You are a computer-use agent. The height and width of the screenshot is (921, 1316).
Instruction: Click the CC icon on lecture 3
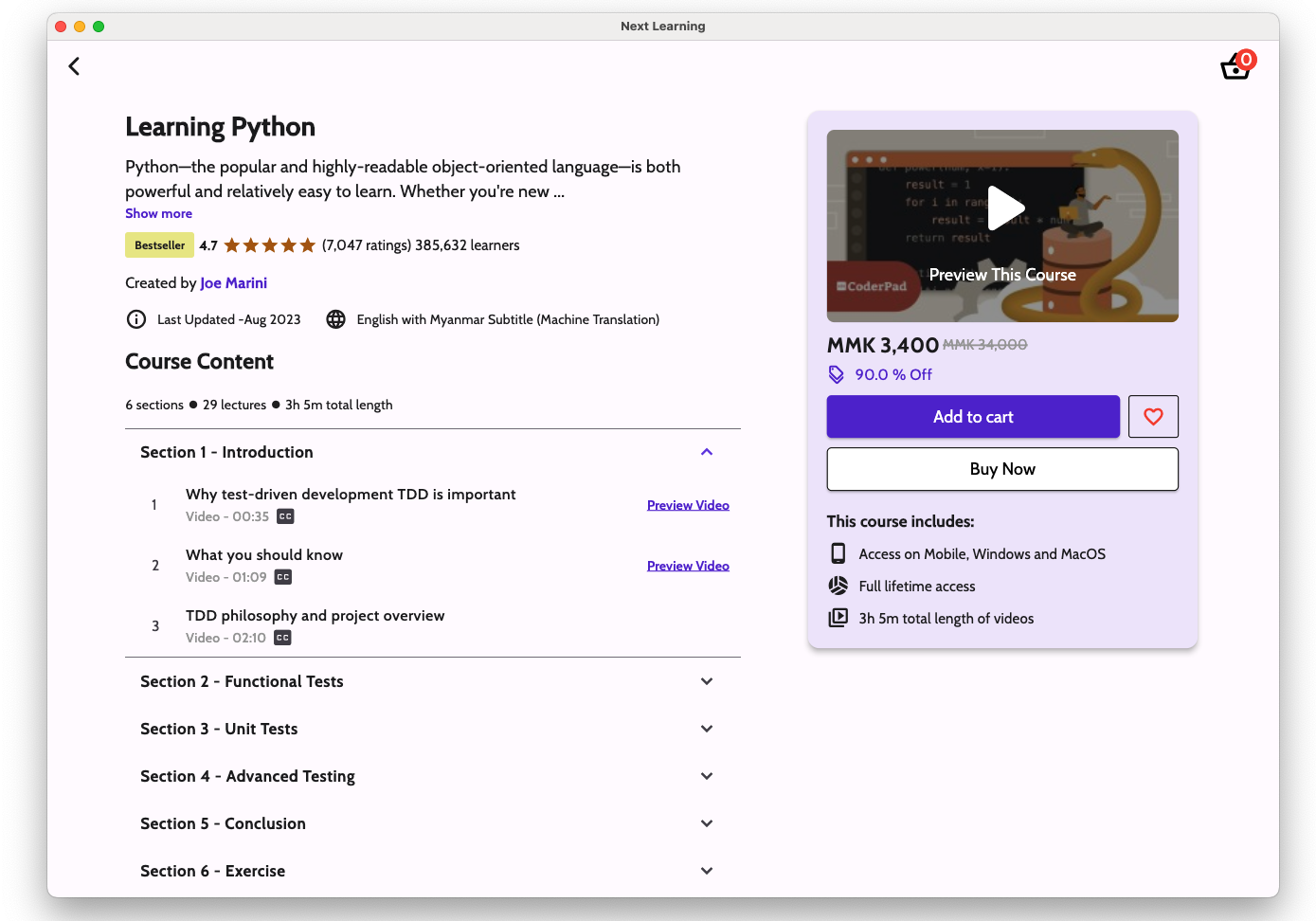coord(282,638)
